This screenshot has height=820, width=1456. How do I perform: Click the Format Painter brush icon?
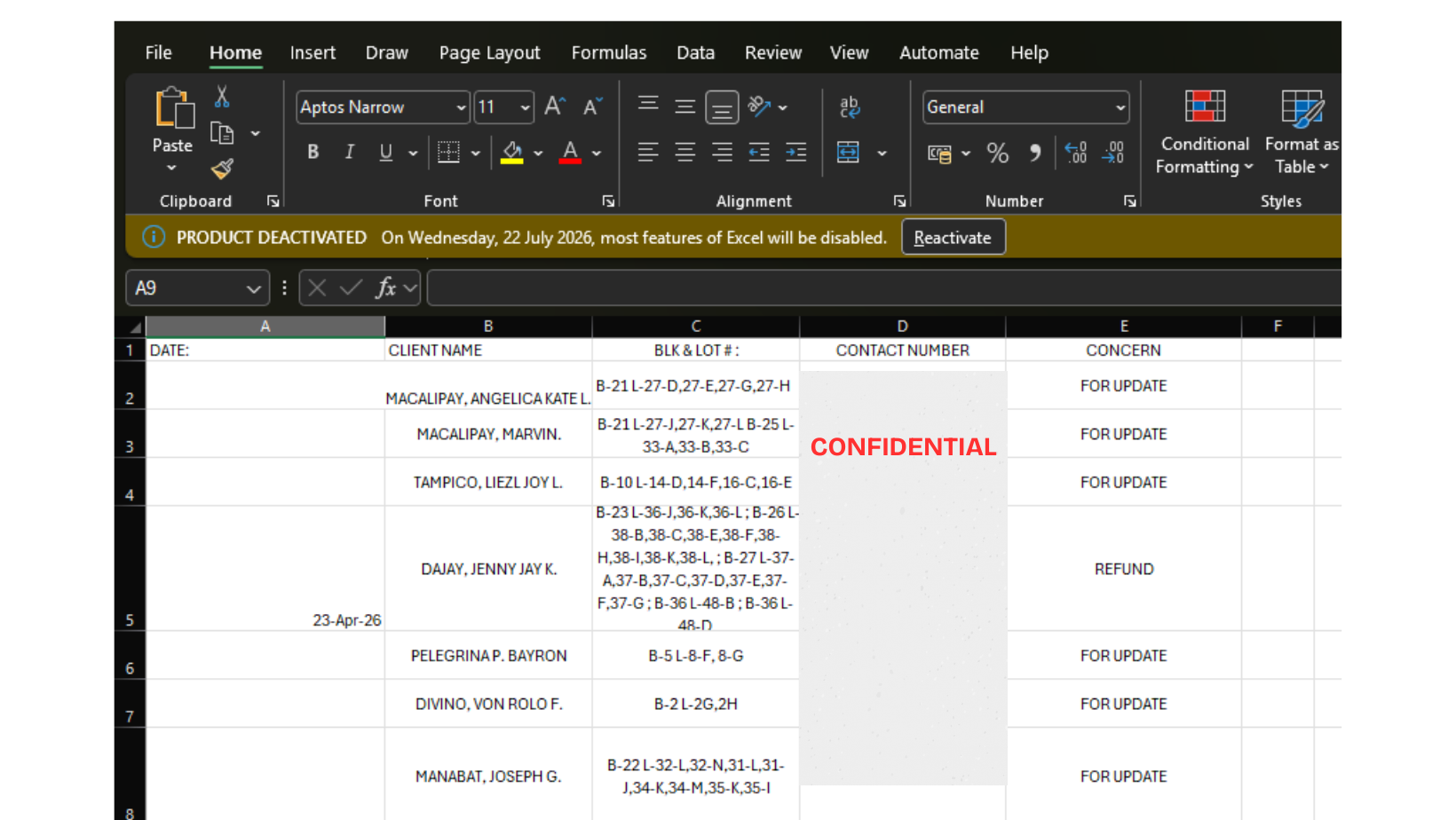pyautogui.click(x=222, y=168)
